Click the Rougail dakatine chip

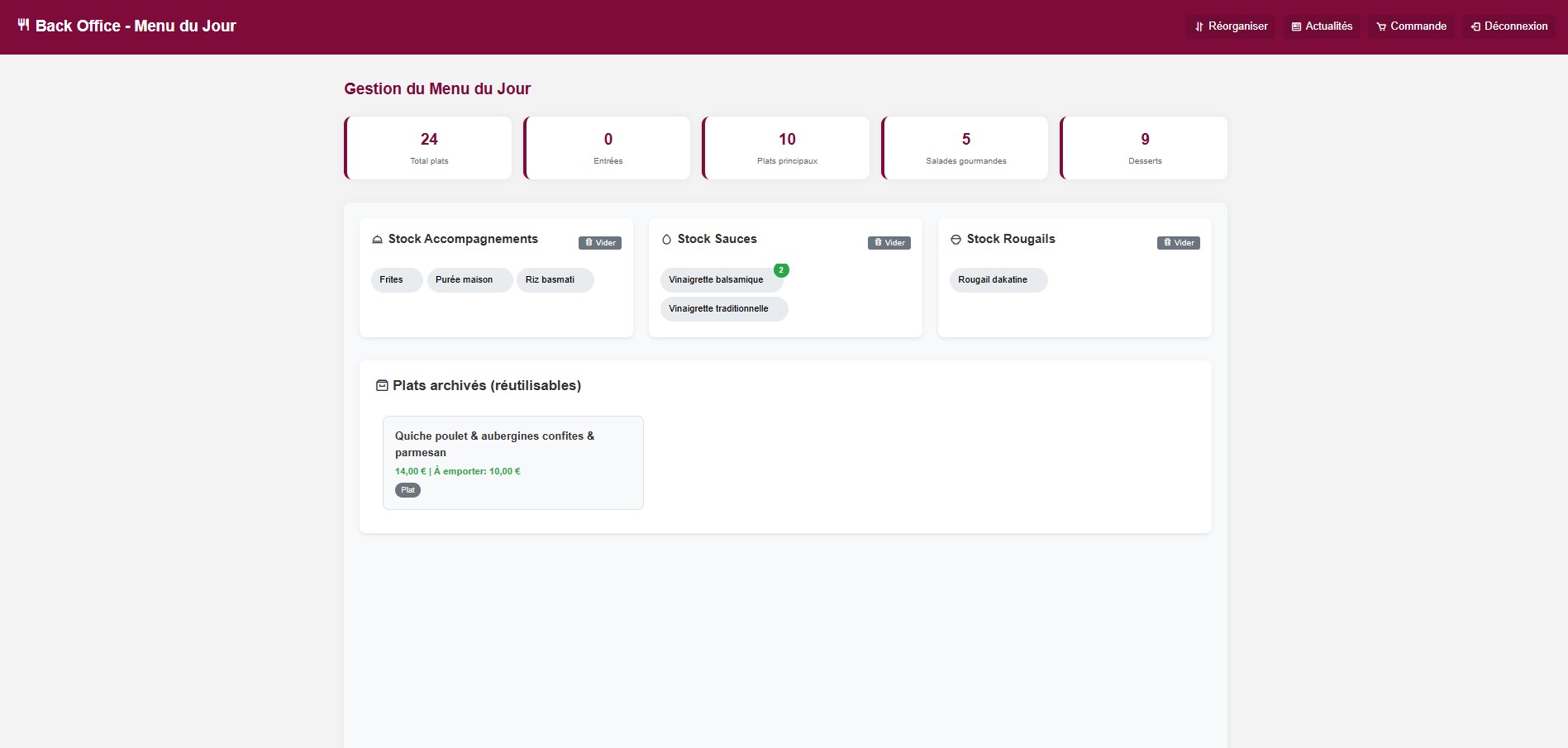coord(998,280)
